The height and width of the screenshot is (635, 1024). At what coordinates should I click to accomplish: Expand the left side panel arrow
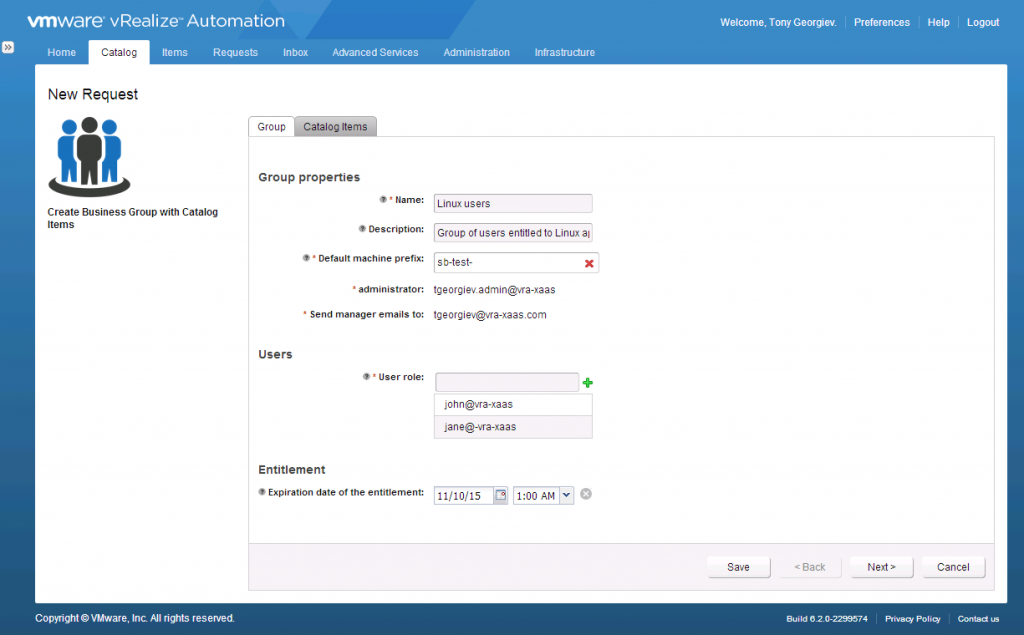click(x=8, y=47)
